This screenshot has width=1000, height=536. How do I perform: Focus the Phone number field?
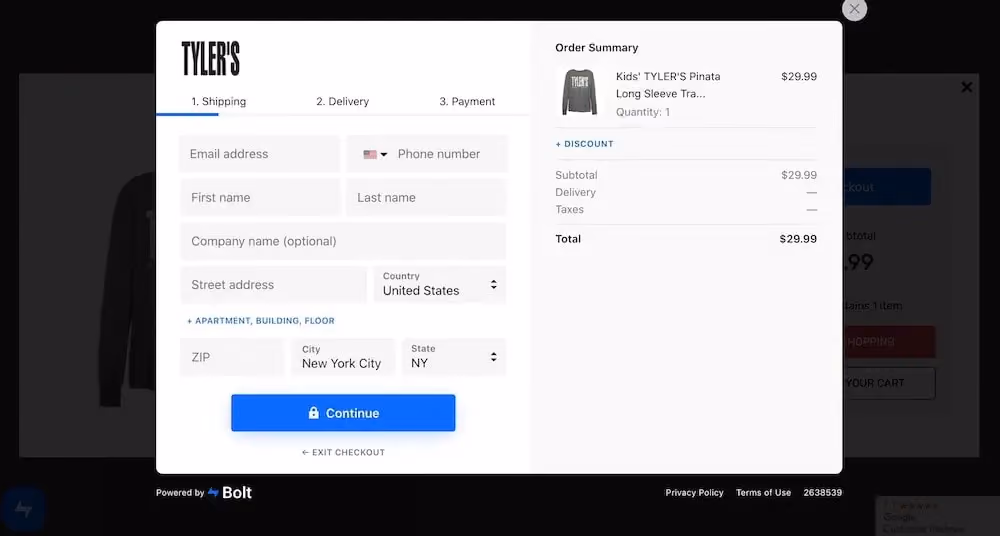451,154
